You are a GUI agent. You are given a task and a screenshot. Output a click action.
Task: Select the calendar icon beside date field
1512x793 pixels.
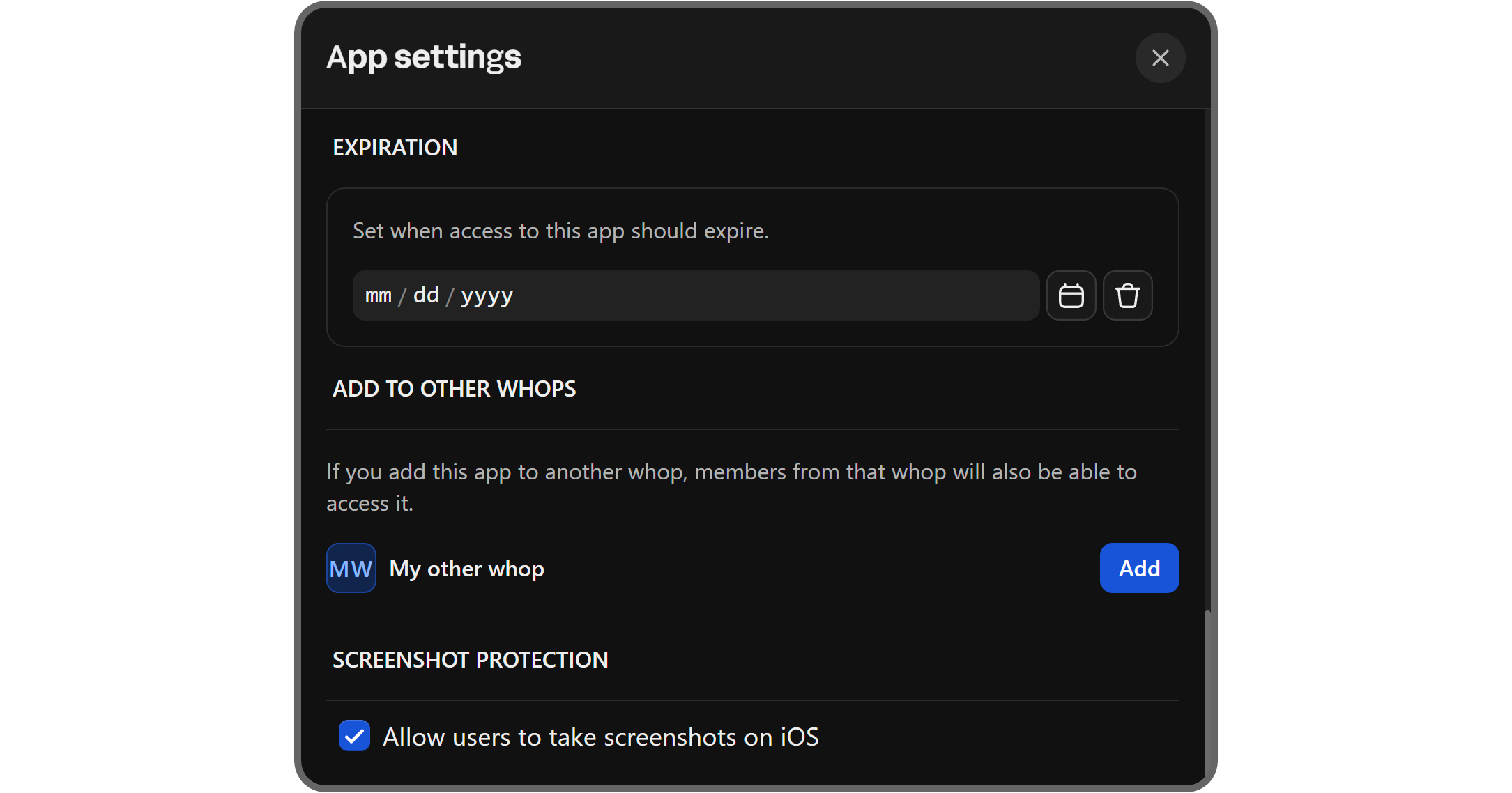coord(1071,295)
